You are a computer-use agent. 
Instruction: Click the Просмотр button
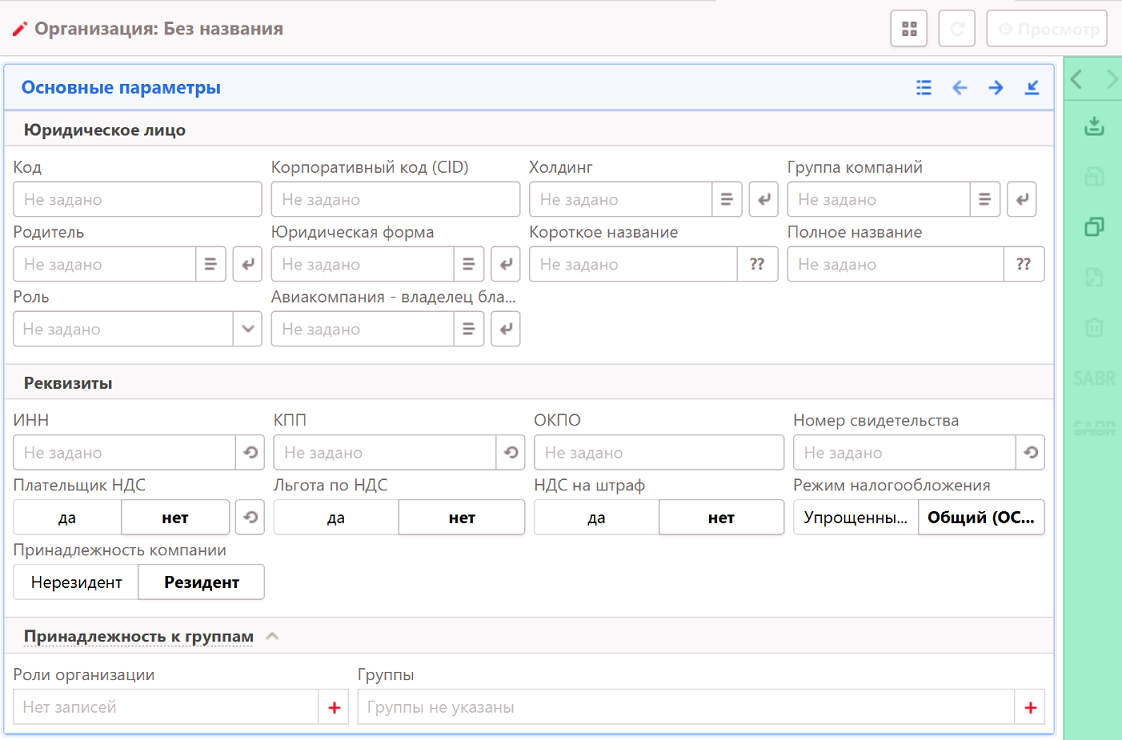pyautogui.click(x=1047, y=29)
